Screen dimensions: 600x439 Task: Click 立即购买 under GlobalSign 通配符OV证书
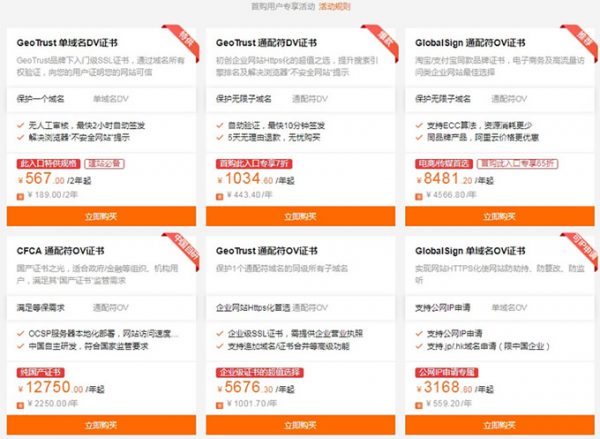(500, 216)
